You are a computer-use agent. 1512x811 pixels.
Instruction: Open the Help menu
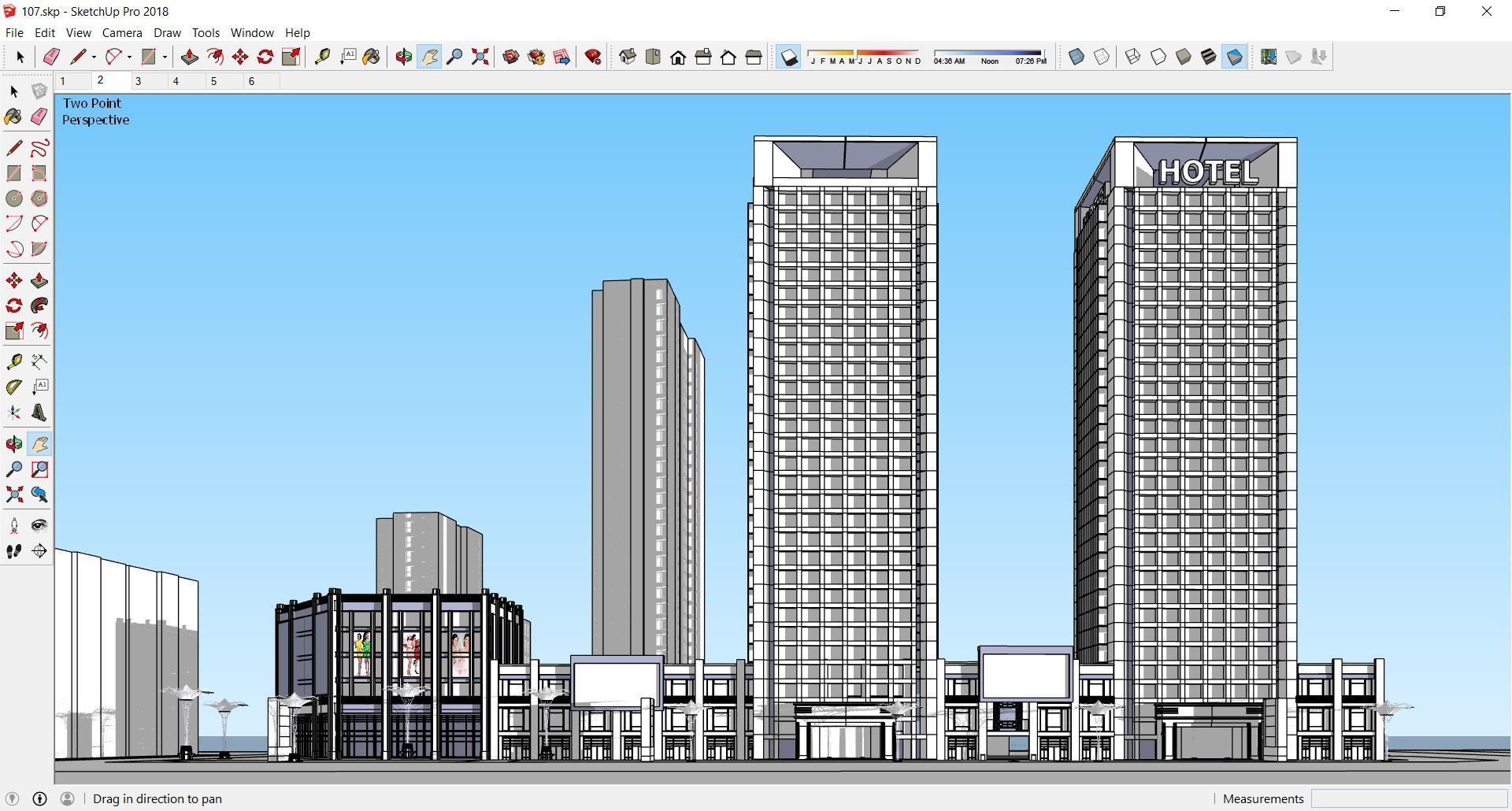tap(297, 33)
